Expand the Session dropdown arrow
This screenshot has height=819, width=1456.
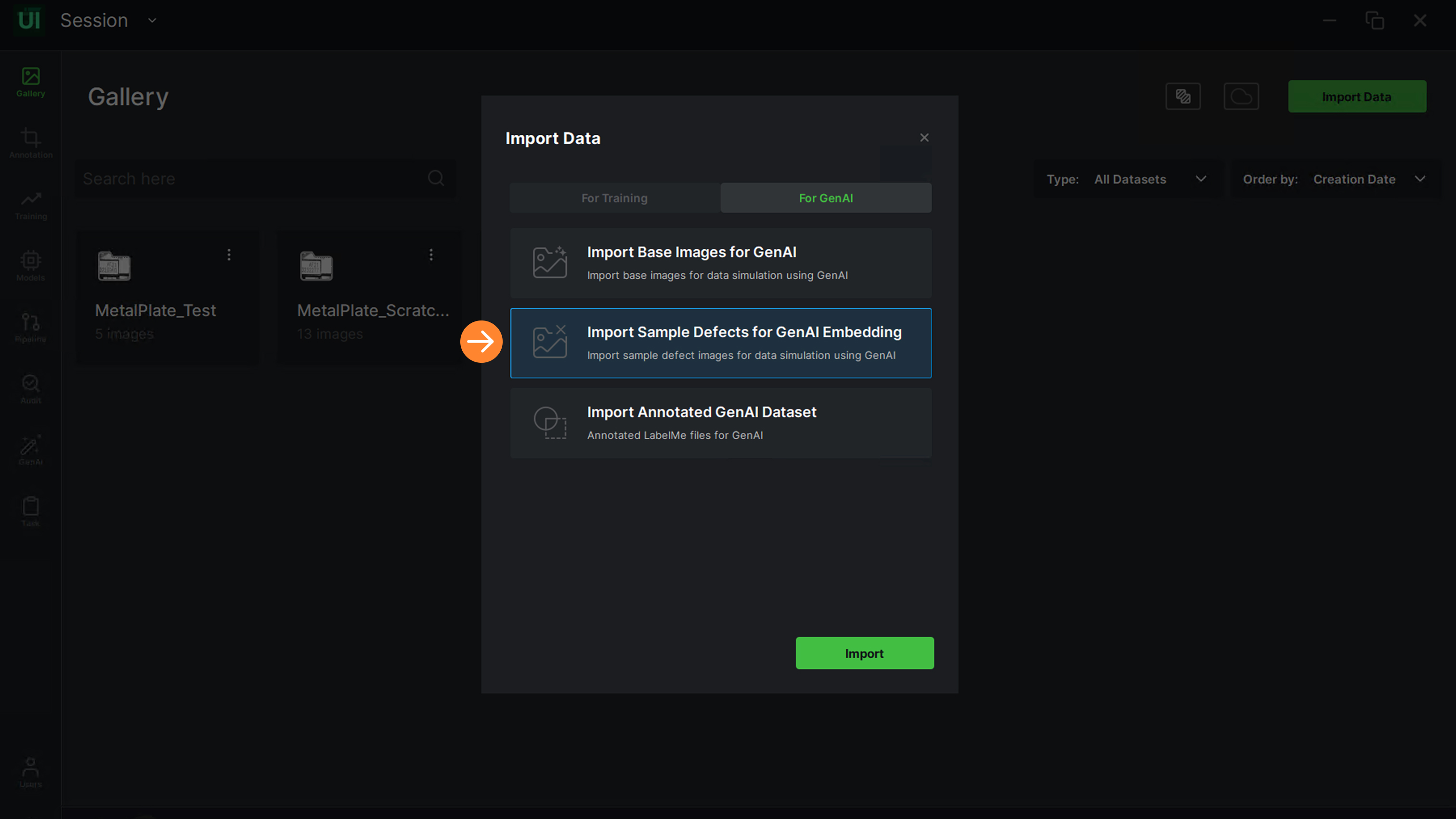(152, 20)
